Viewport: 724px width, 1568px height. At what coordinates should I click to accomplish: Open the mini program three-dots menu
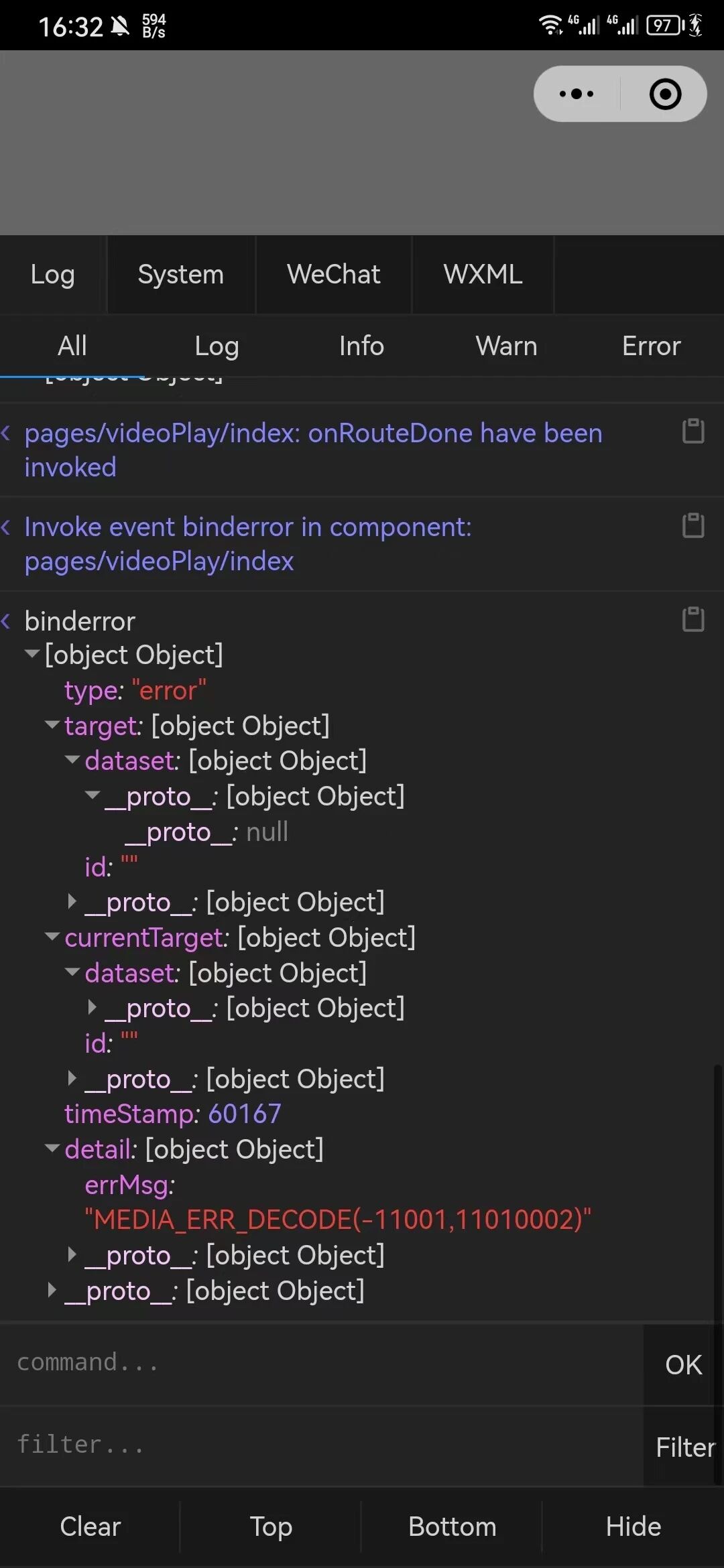(x=577, y=94)
